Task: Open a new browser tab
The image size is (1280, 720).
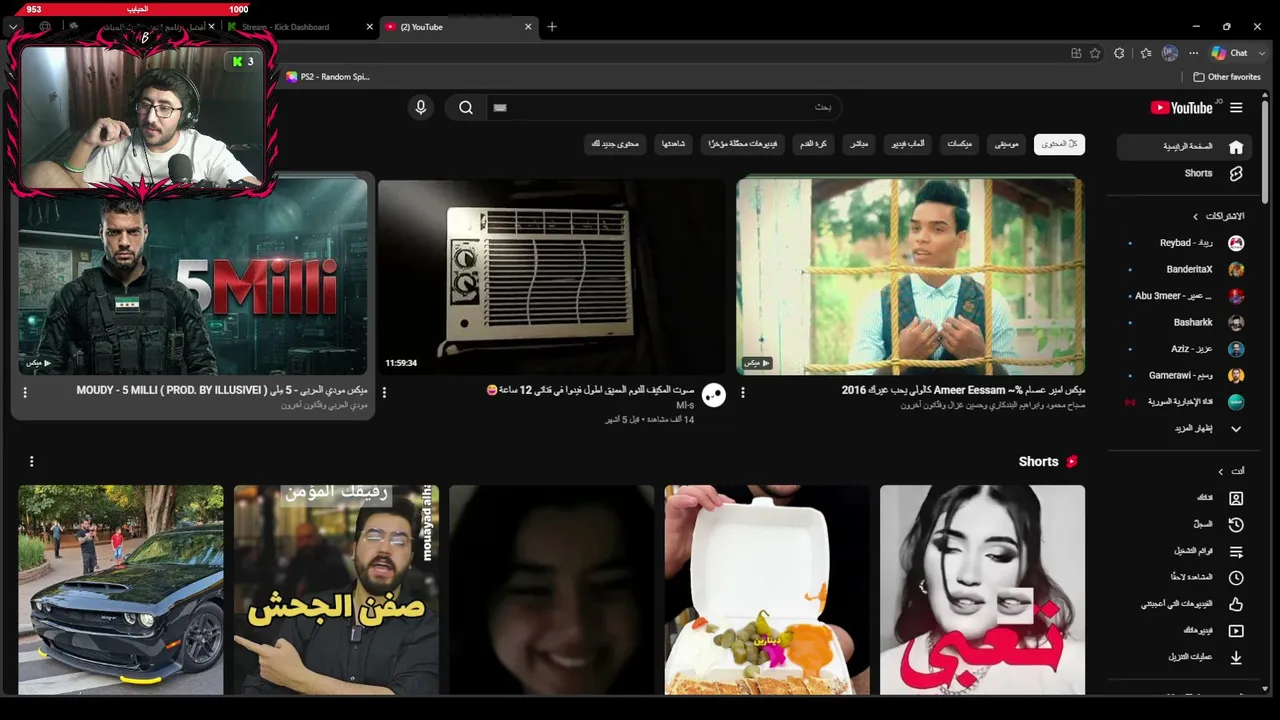Action: point(552,27)
